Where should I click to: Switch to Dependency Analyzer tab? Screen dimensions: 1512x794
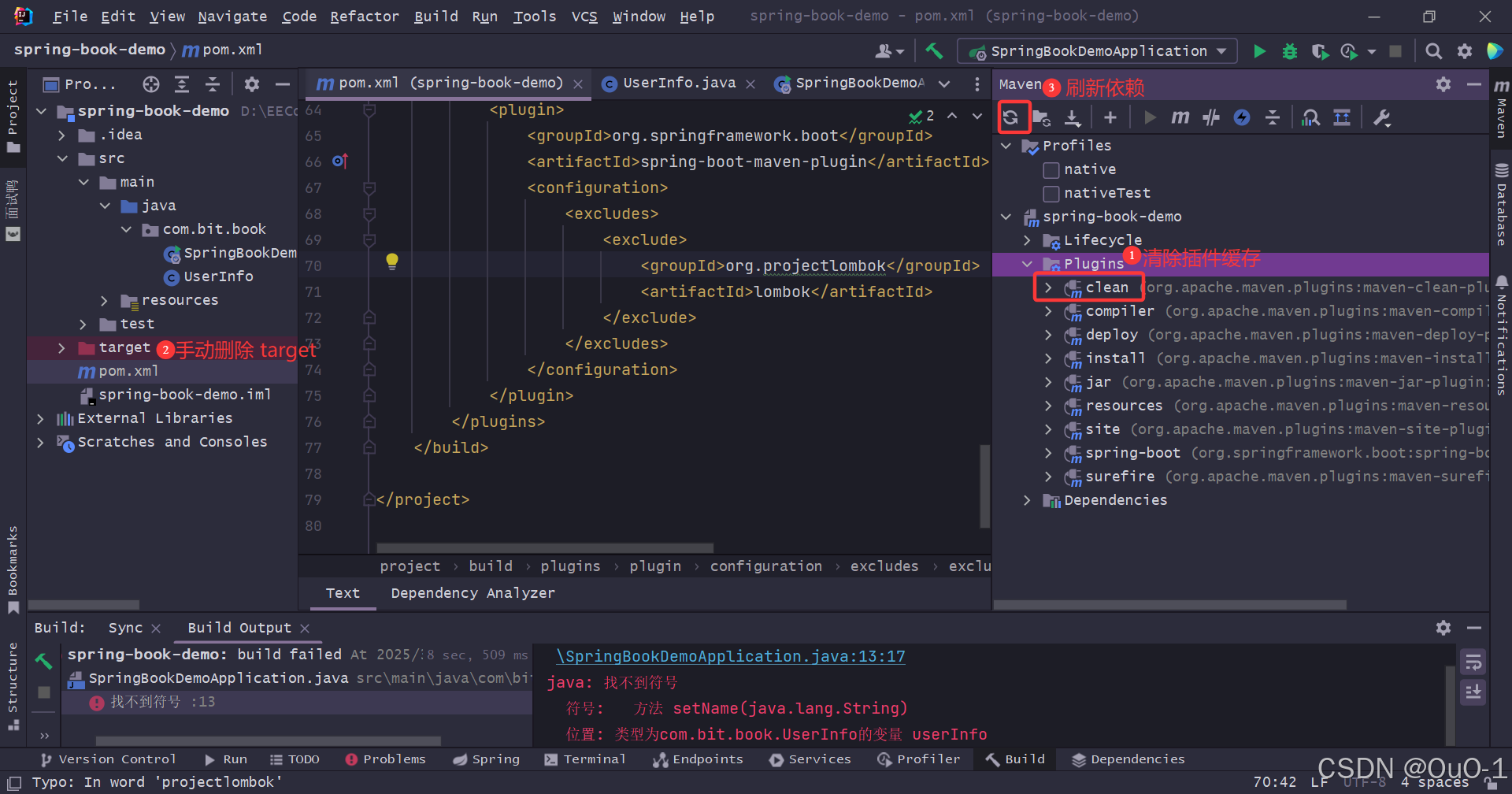point(472,593)
